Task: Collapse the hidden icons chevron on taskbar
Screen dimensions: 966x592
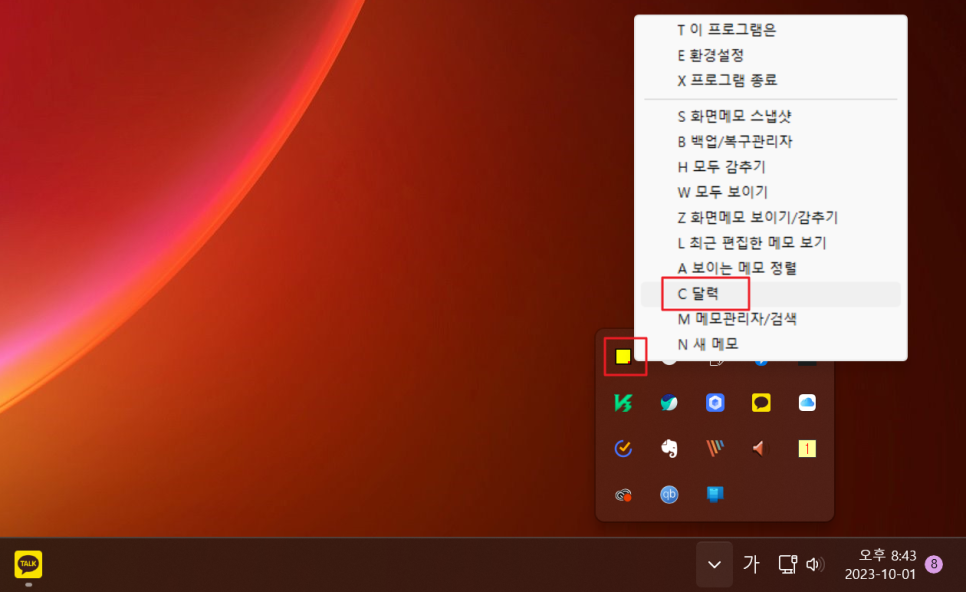Action: 715,564
